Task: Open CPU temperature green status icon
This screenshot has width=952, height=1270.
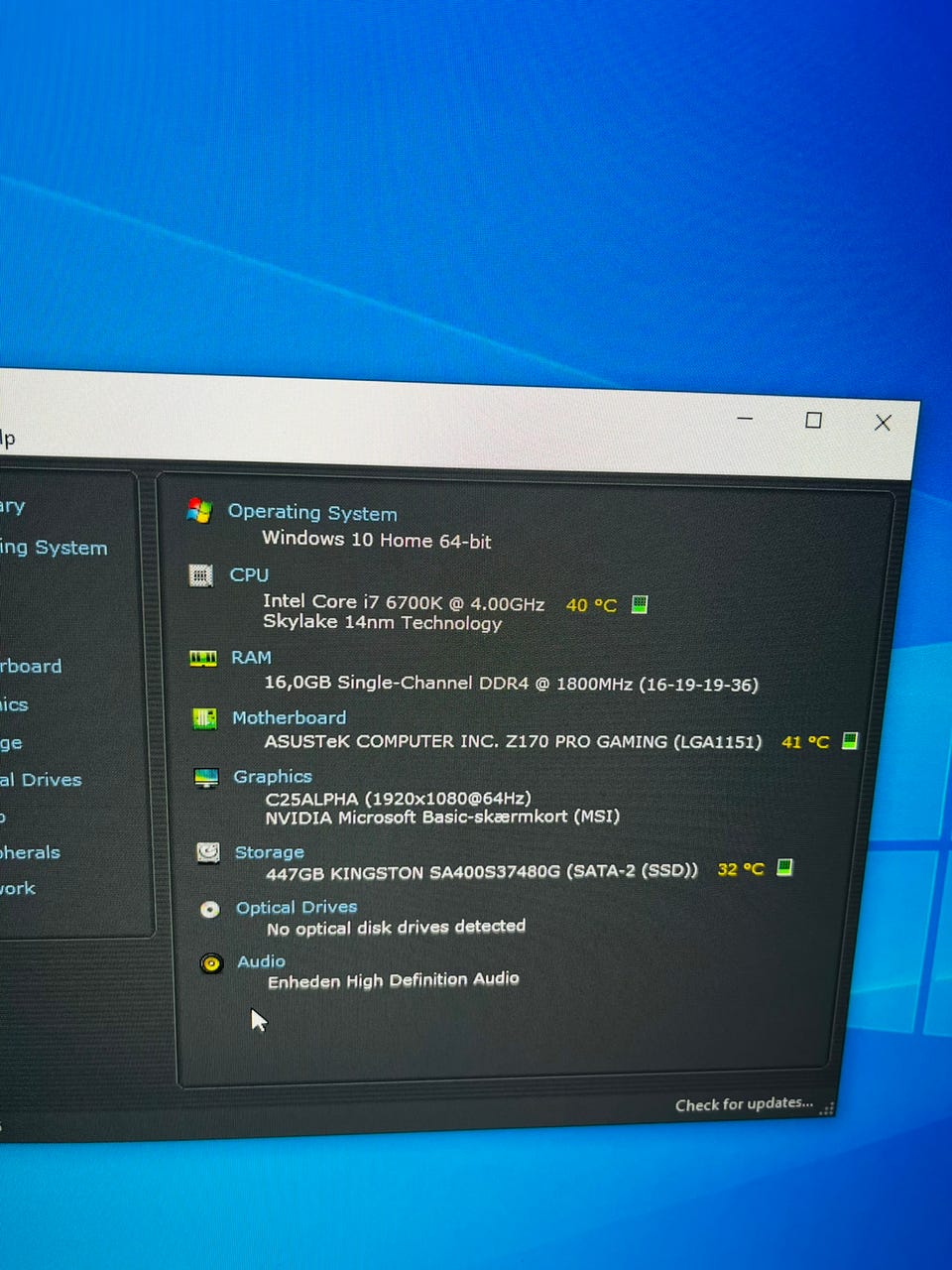Action: click(640, 604)
